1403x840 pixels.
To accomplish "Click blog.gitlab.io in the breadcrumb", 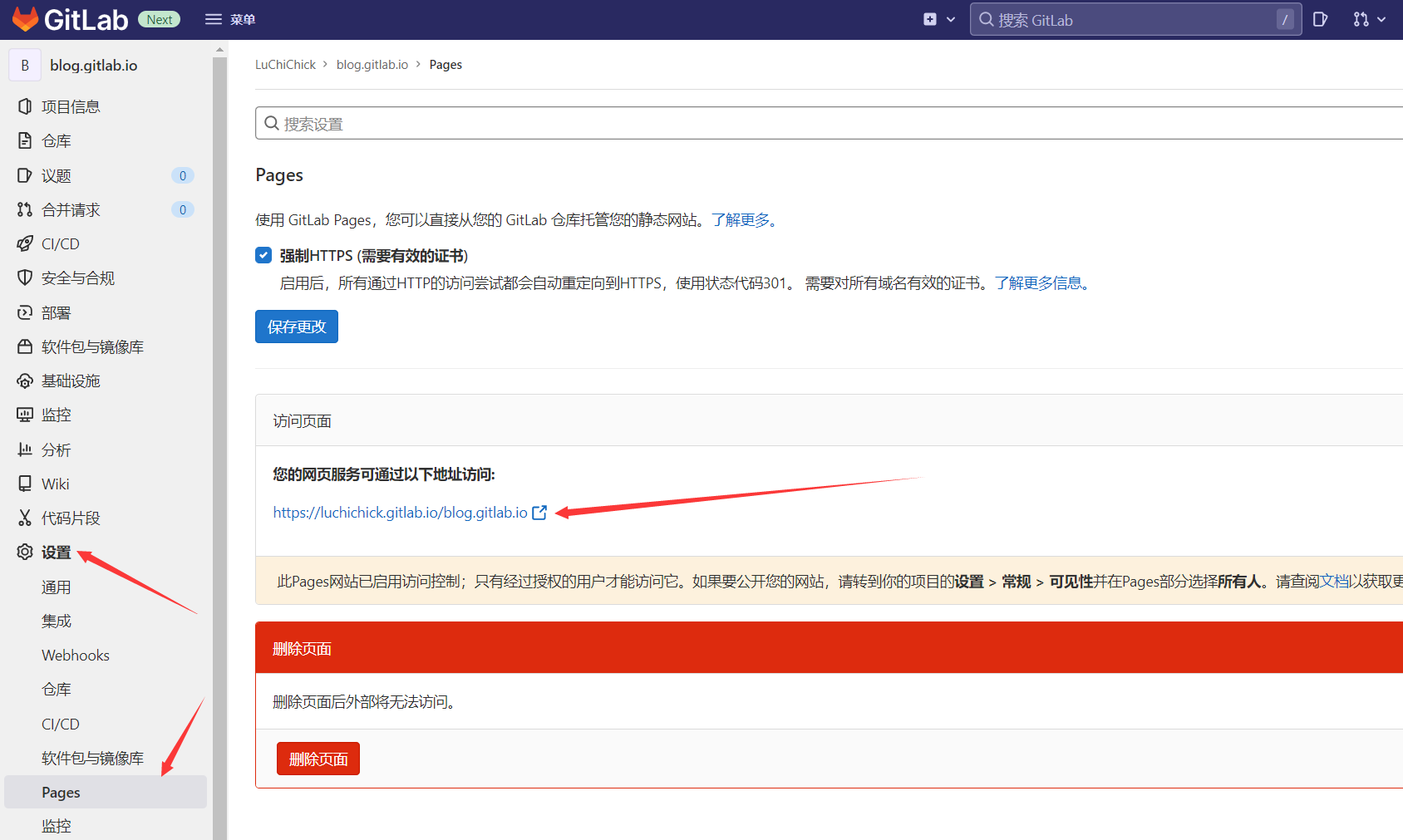I will pyautogui.click(x=372, y=64).
